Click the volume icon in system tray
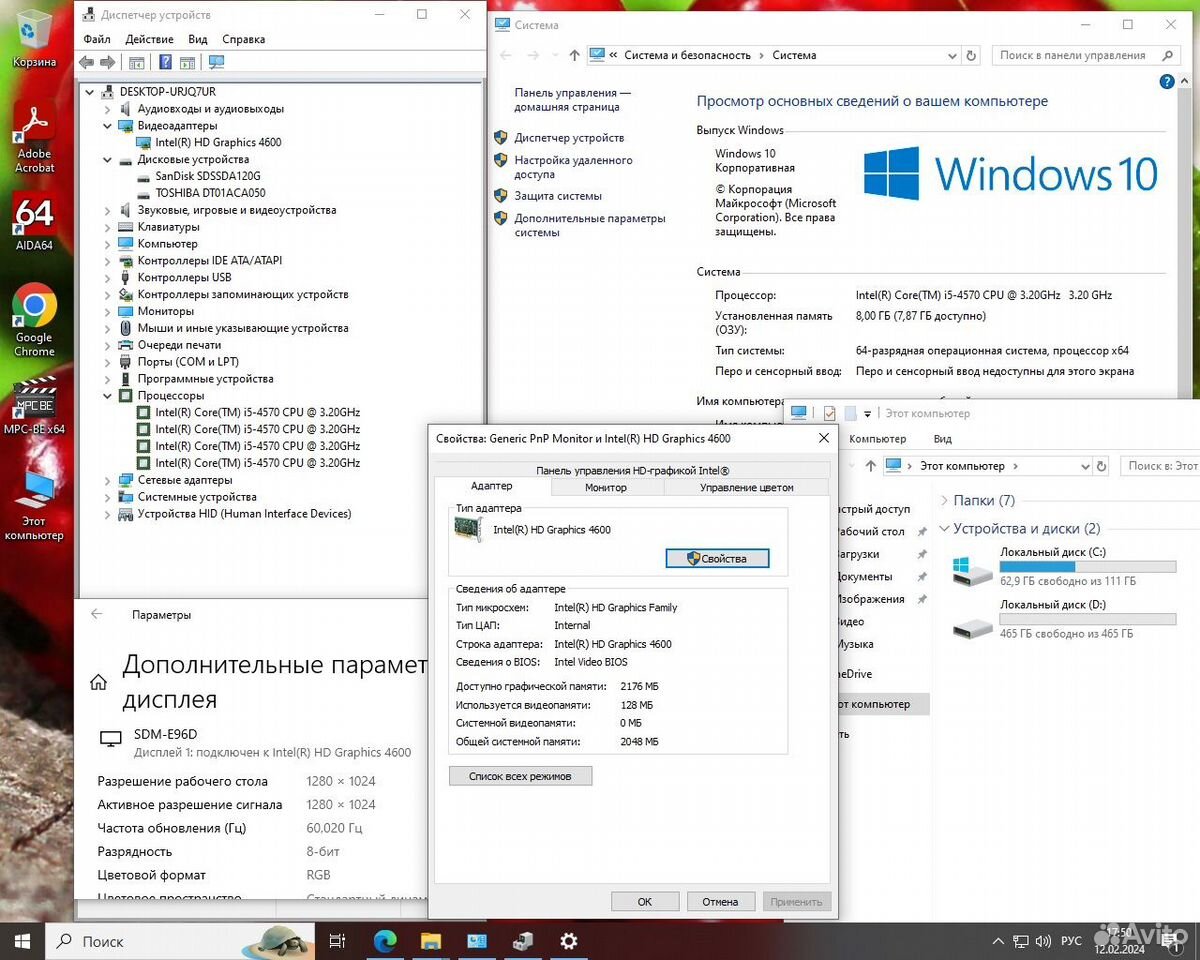The width and height of the screenshot is (1200, 960). (1044, 941)
